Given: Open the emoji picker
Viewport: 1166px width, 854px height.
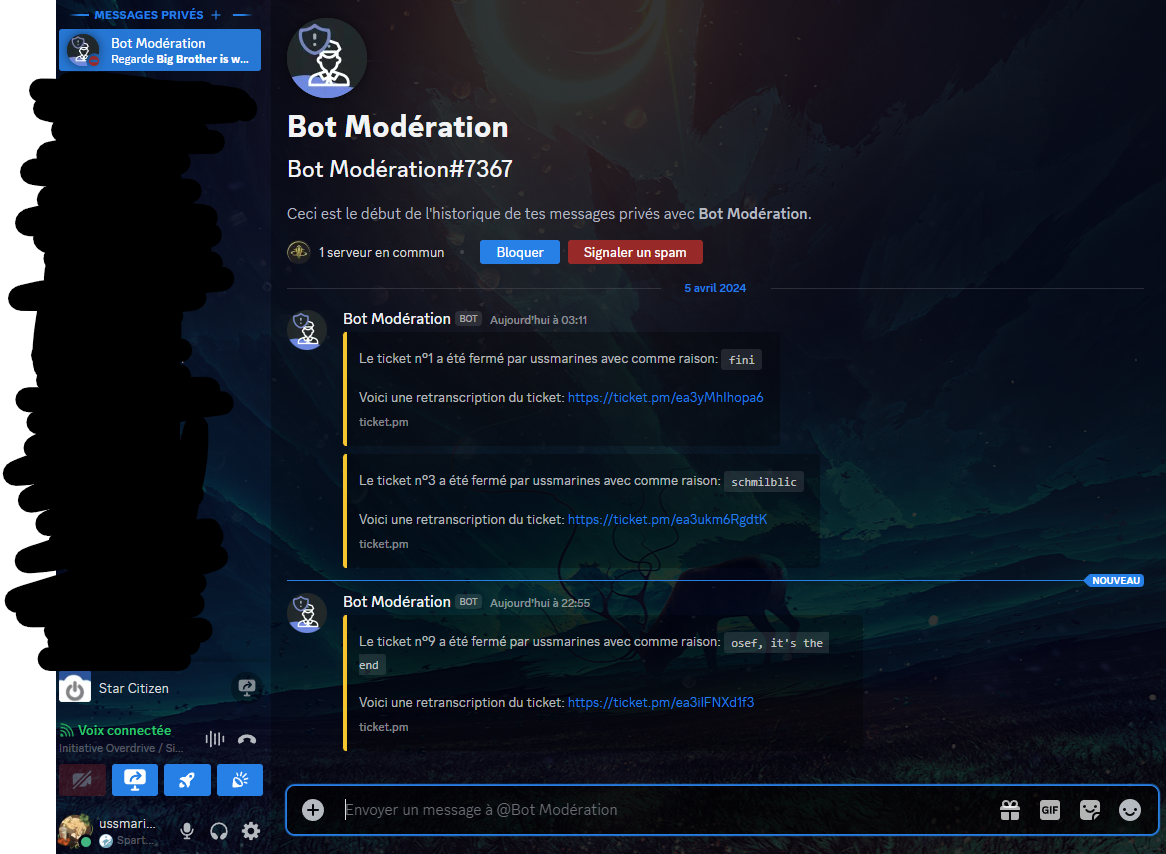Looking at the screenshot, I should [x=1129, y=810].
